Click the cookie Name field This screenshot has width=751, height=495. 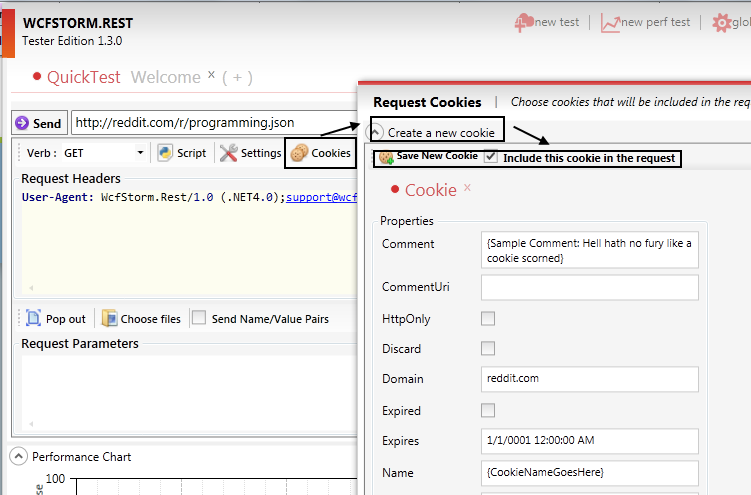coord(590,473)
